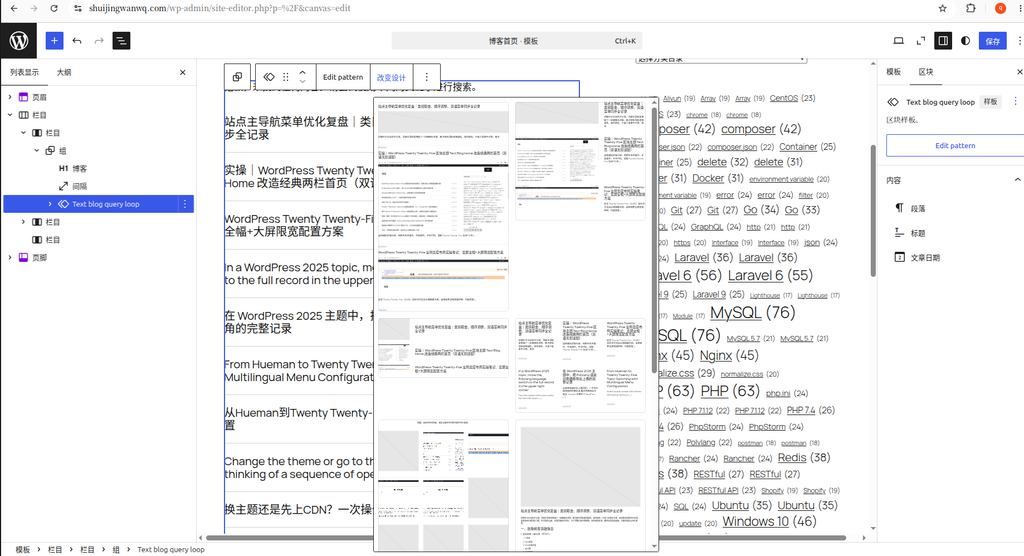The height and width of the screenshot is (556, 1024).
Task: Select the 段落 content item
Action: (918, 208)
